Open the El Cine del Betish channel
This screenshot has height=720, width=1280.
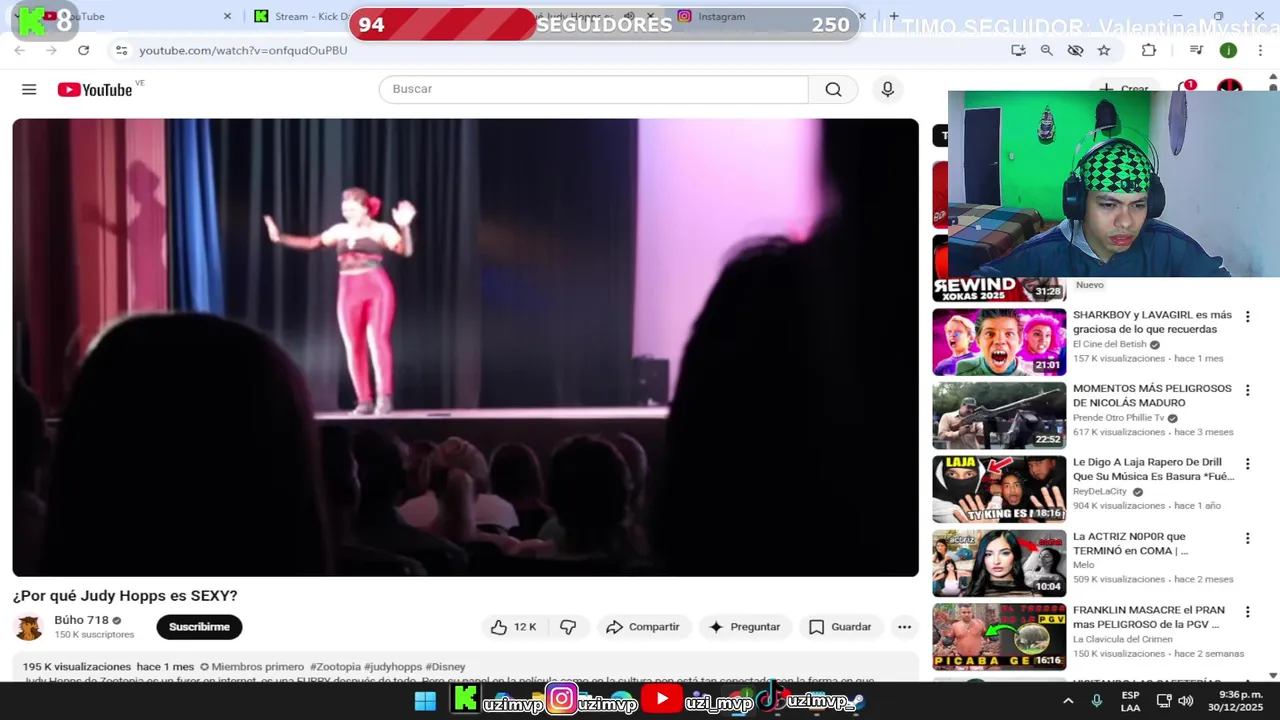1110,344
